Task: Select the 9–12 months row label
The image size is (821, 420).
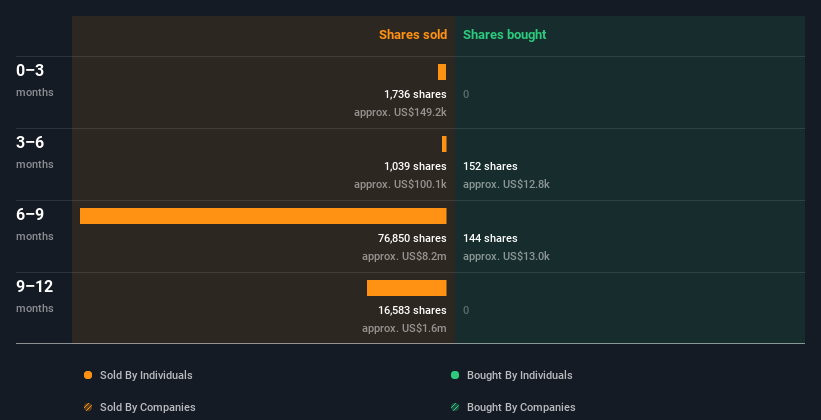Action: pyautogui.click(x=35, y=296)
